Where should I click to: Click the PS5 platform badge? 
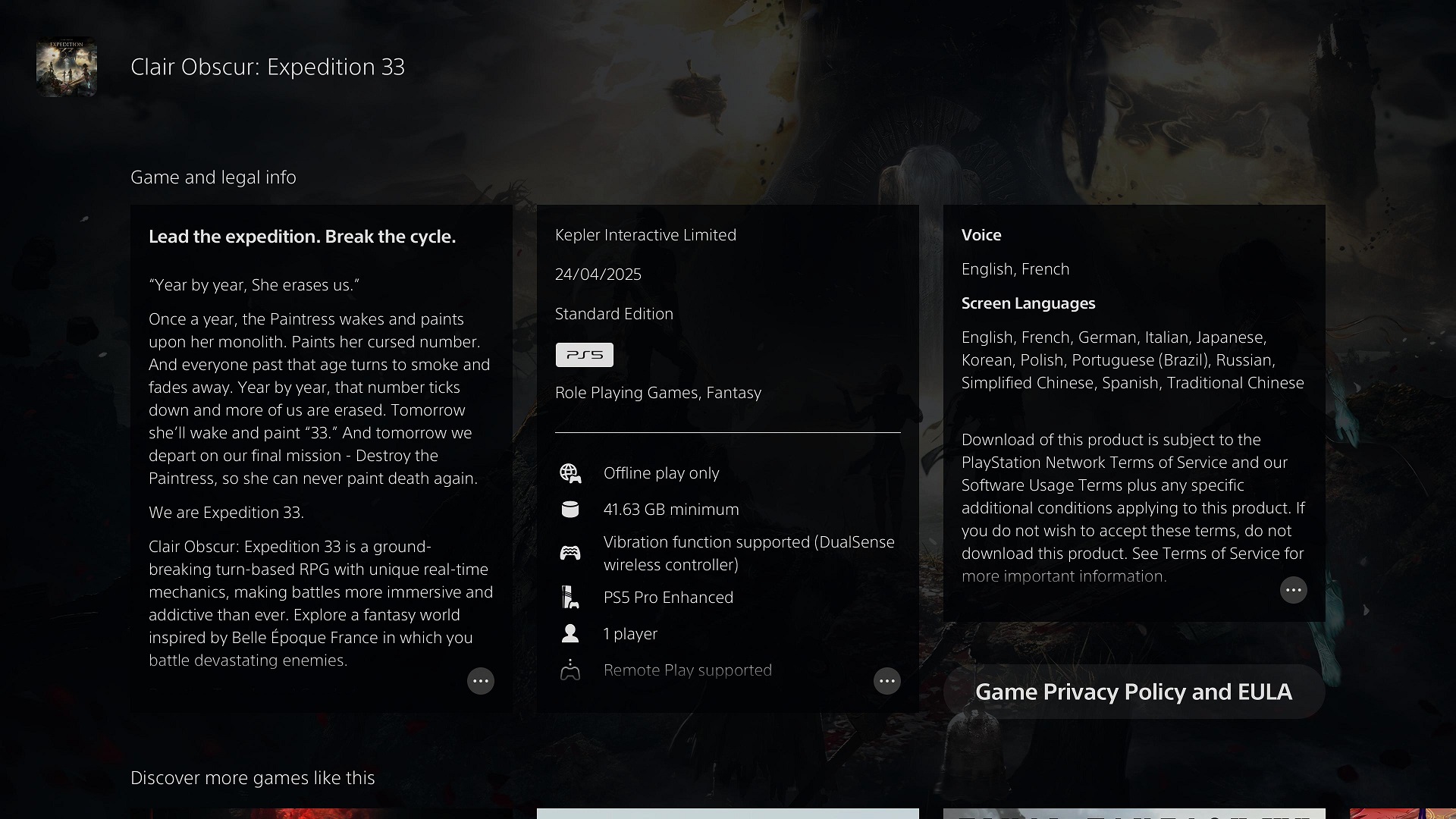[584, 354]
